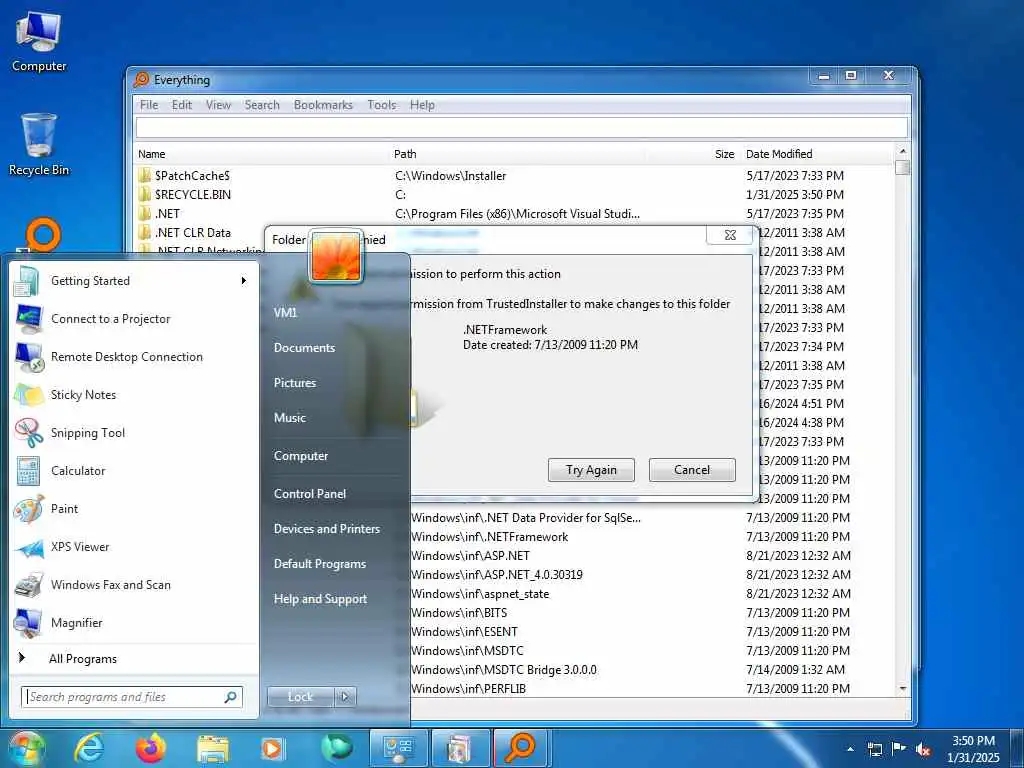Select the $PatchCache$ folder row
This screenshot has height=768, width=1024.
tap(515, 176)
